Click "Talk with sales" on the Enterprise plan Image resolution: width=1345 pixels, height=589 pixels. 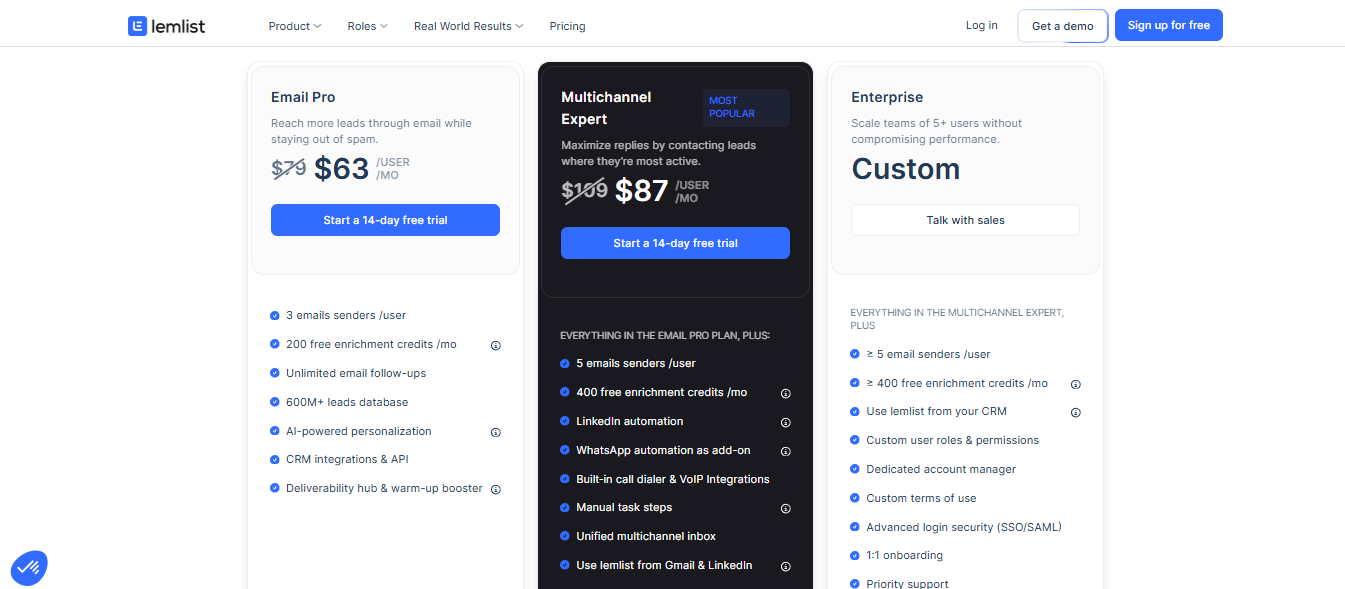(x=964, y=220)
